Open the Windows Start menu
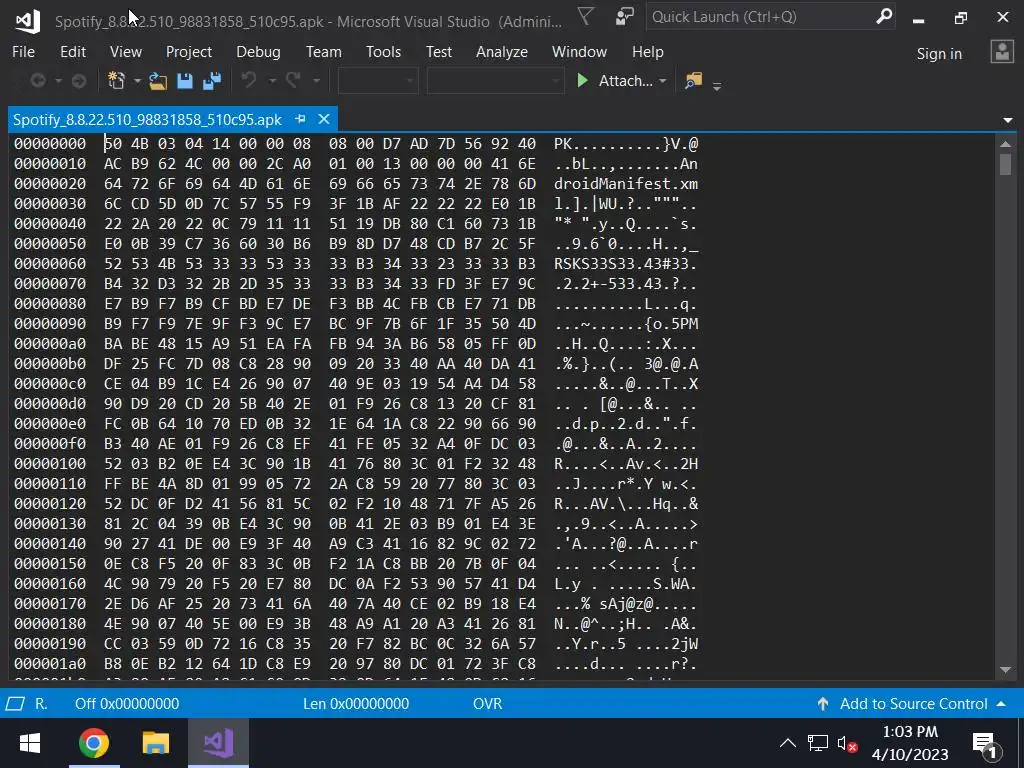 [30, 743]
